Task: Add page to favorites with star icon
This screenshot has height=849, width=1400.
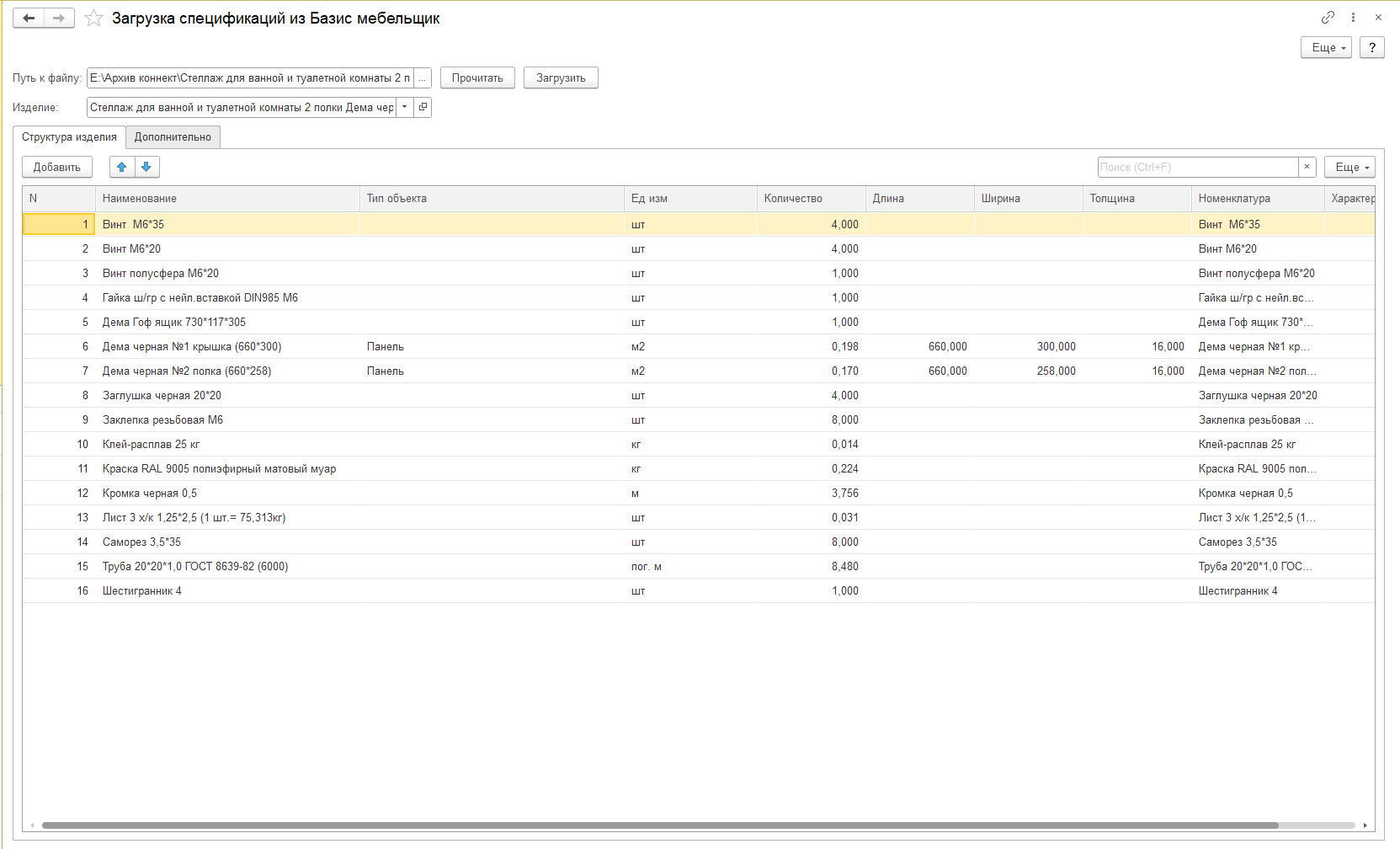Action: (x=93, y=19)
